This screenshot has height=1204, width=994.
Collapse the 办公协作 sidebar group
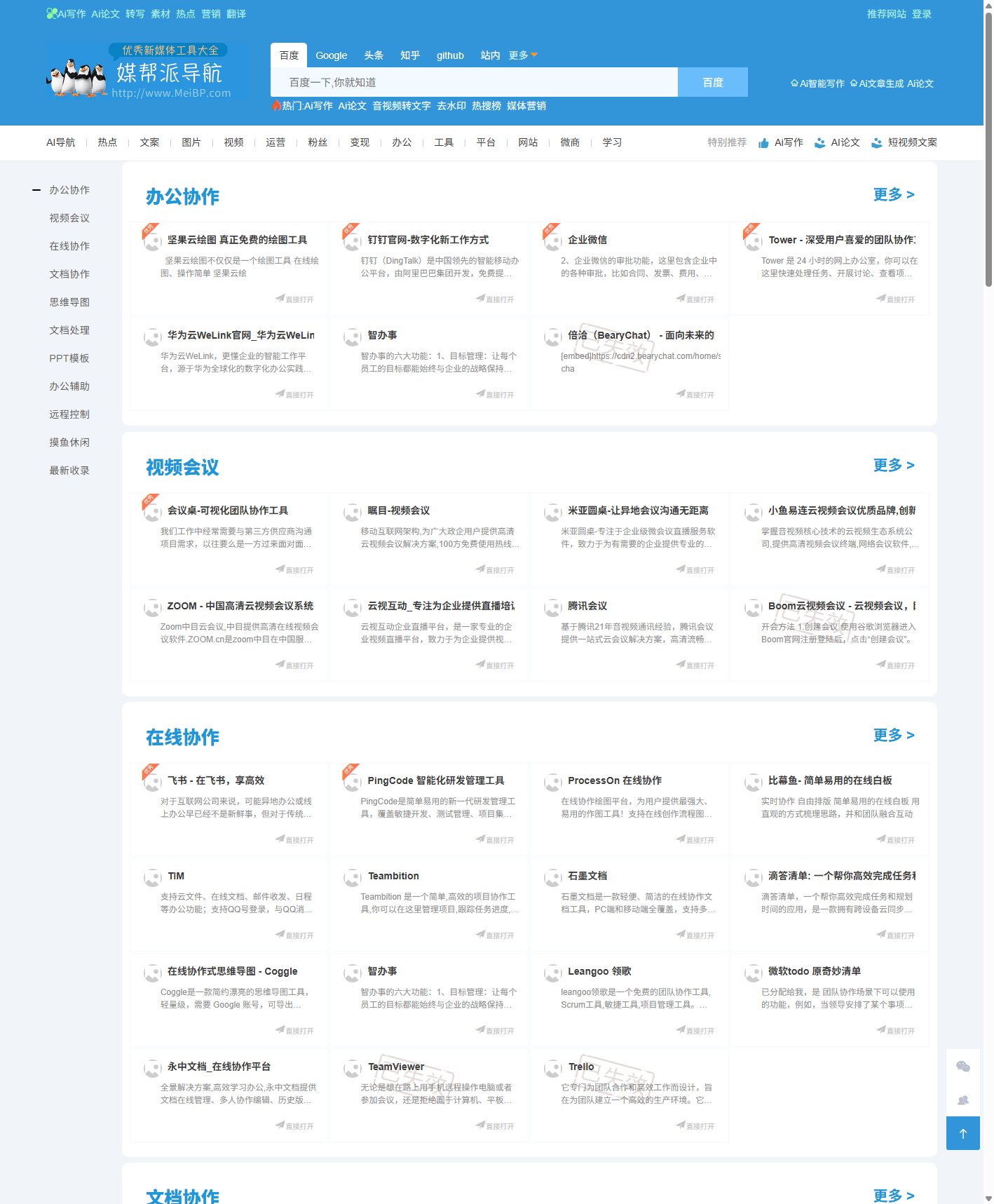pos(36,190)
